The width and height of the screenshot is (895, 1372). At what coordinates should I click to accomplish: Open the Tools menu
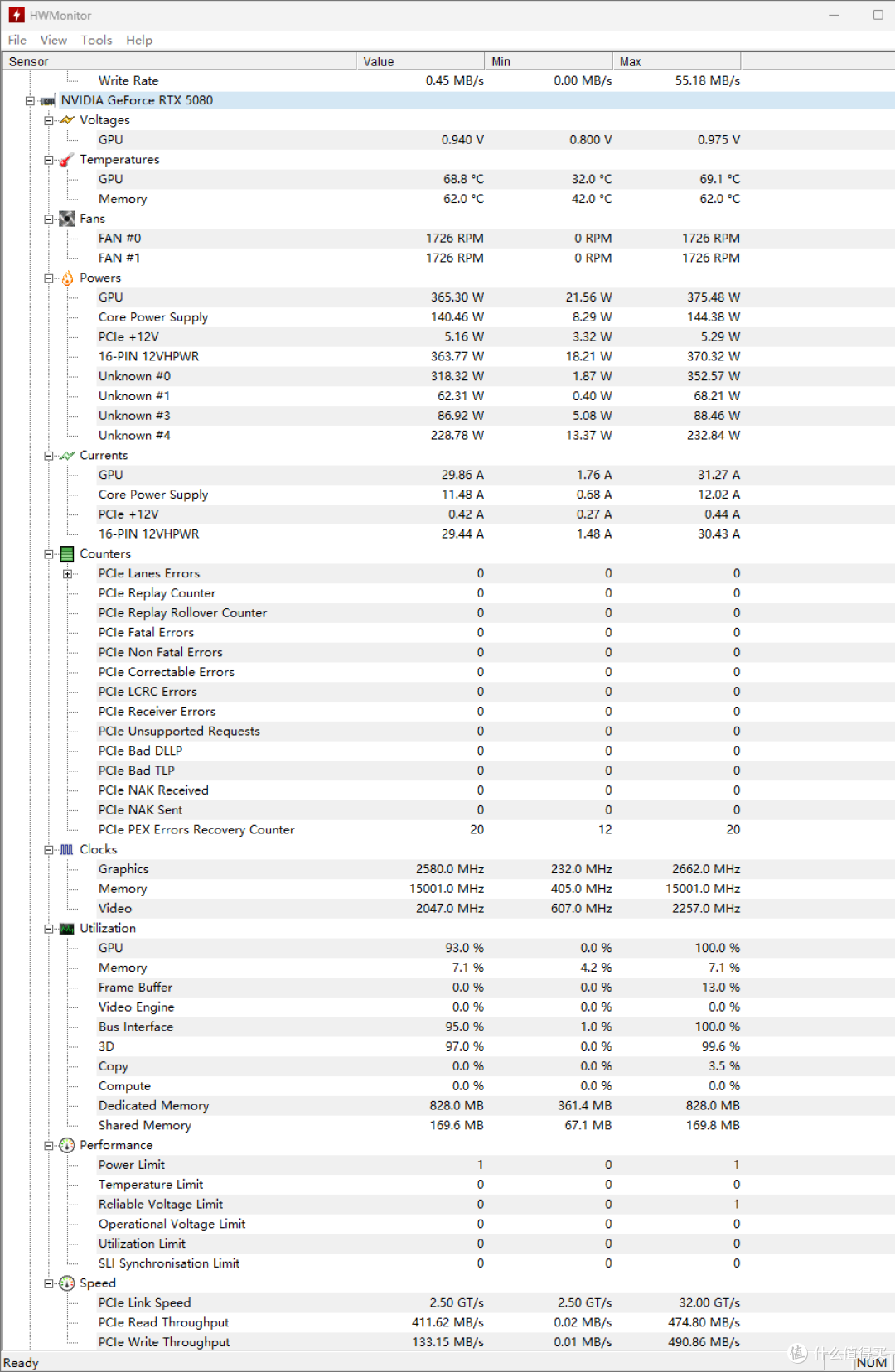coord(96,40)
